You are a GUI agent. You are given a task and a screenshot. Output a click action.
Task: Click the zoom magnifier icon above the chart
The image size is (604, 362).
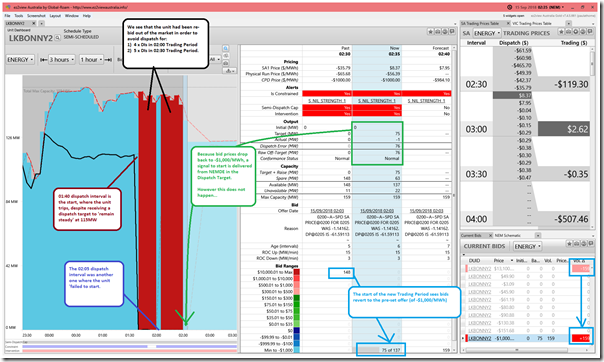(226, 48)
